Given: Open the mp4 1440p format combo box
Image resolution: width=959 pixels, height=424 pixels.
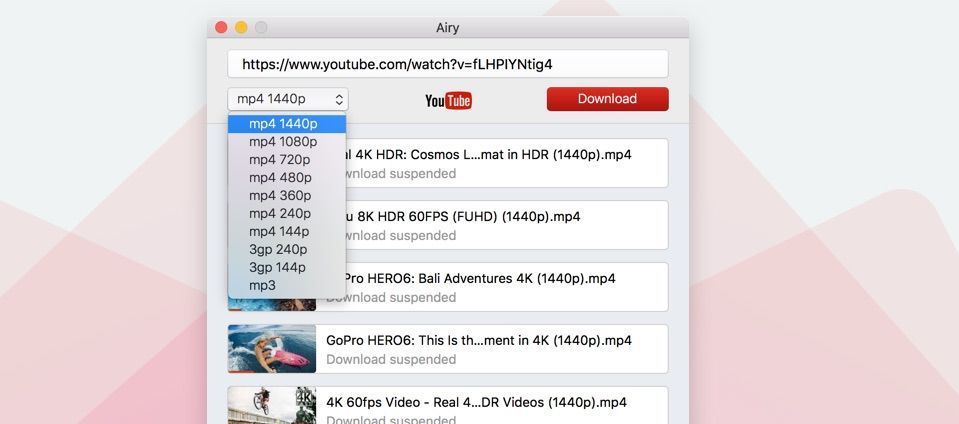Looking at the screenshot, I should [x=288, y=99].
